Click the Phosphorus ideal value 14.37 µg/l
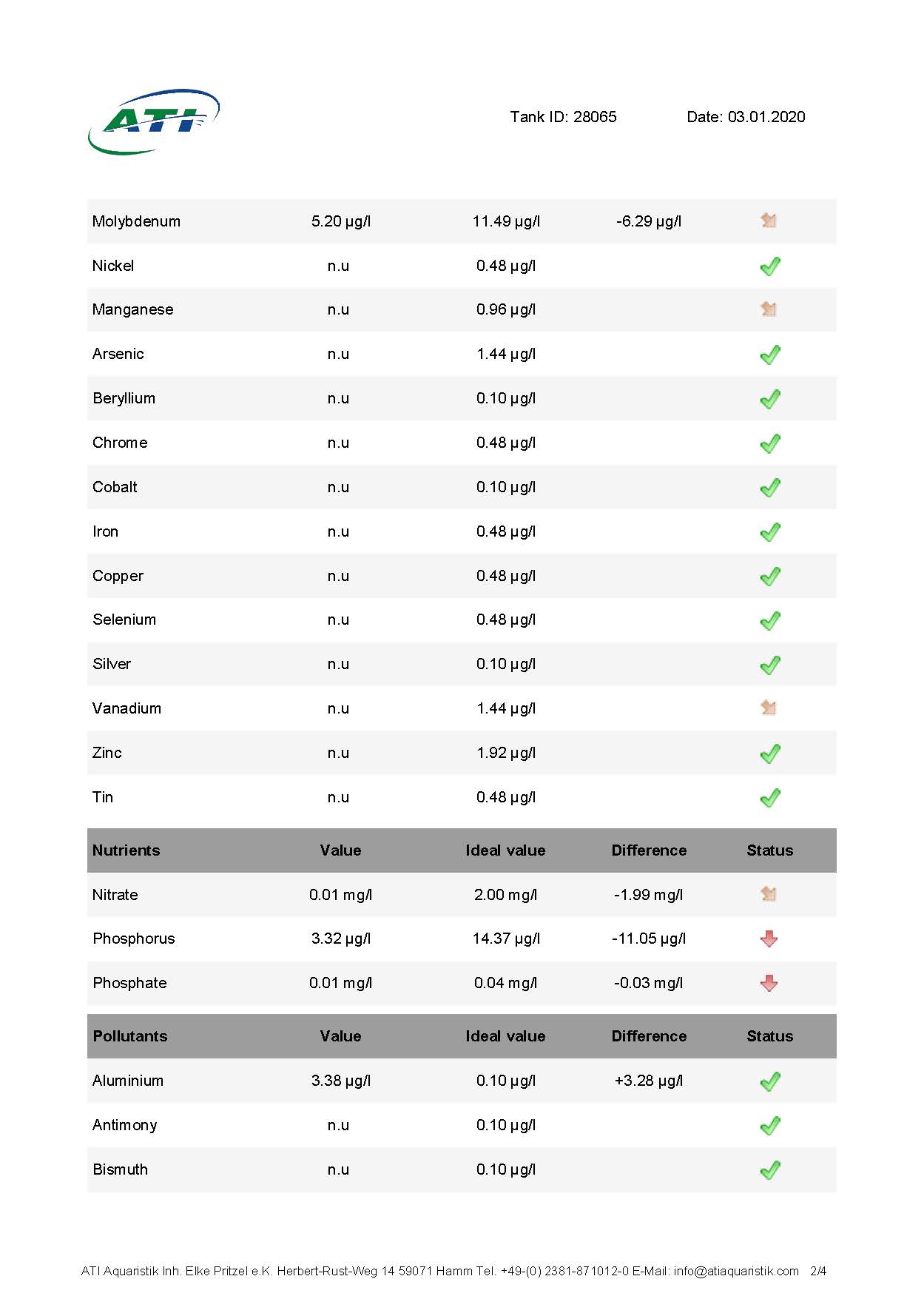This screenshot has width=924, height=1316. click(506, 939)
